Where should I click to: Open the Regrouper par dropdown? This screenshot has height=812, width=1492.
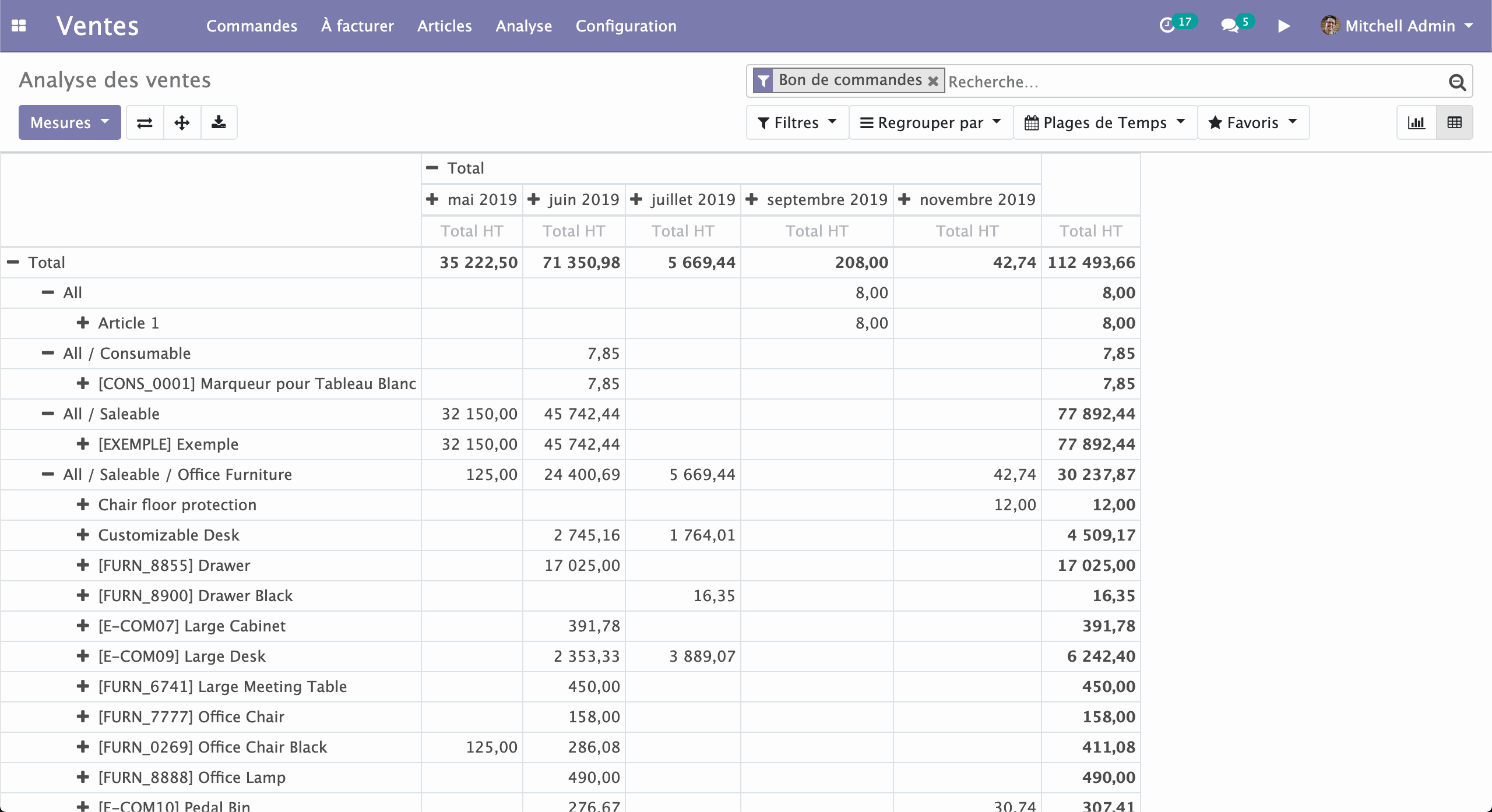point(930,122)
